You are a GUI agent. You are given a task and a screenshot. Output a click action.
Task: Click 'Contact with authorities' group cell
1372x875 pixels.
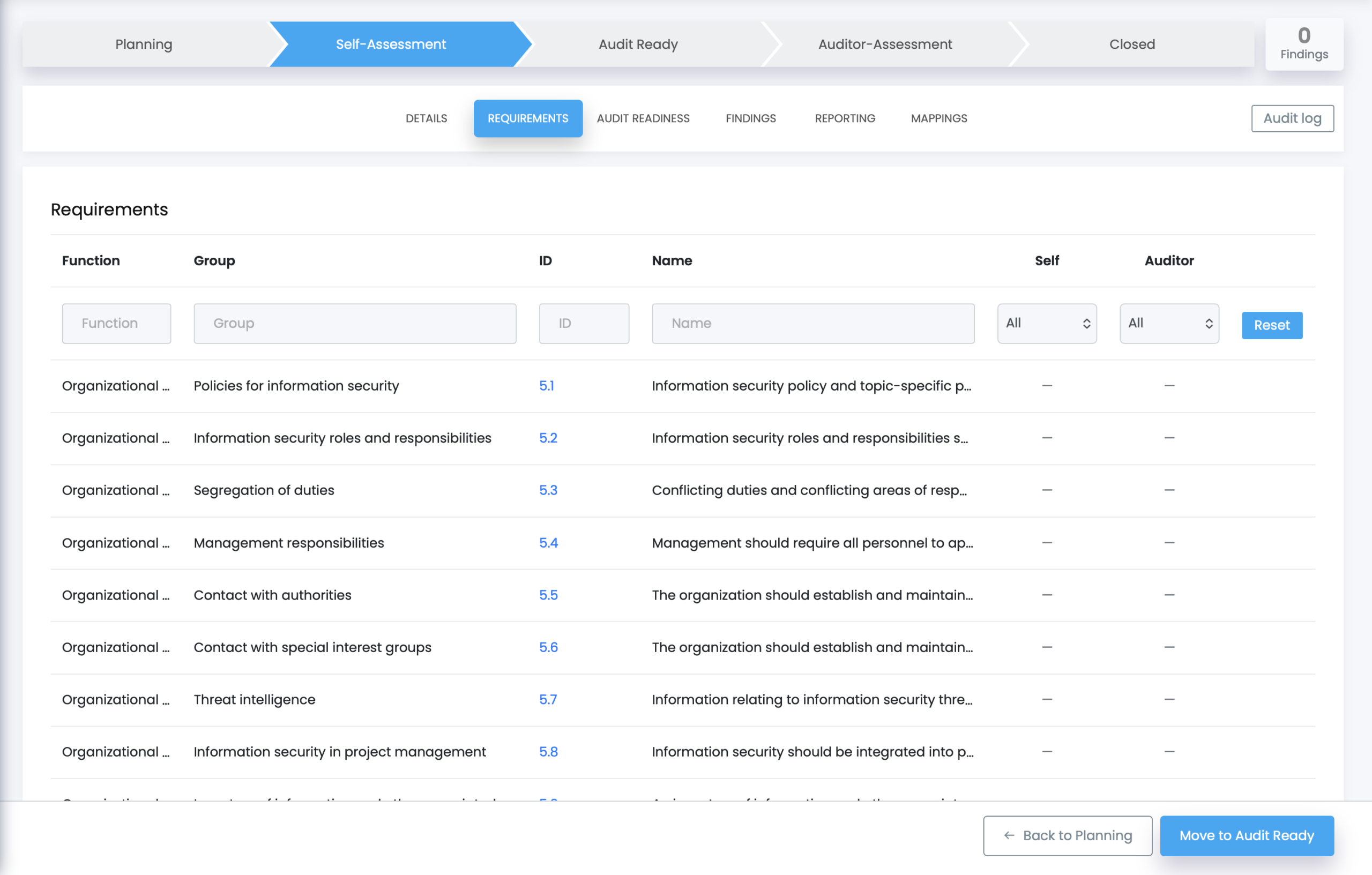point(272,595)
